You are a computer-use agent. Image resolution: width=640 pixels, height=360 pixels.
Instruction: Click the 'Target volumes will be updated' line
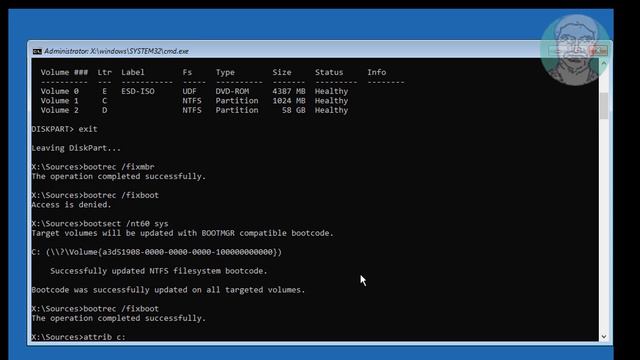point(182,233)
